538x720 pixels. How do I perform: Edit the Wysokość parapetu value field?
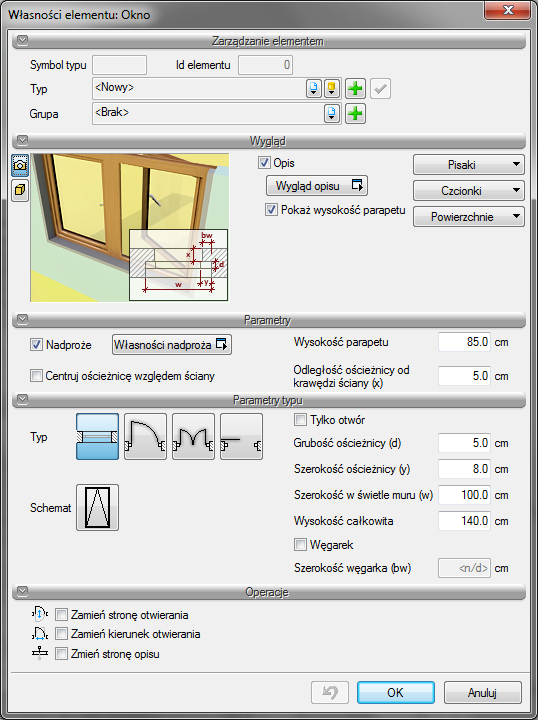(x=464, y=342)
